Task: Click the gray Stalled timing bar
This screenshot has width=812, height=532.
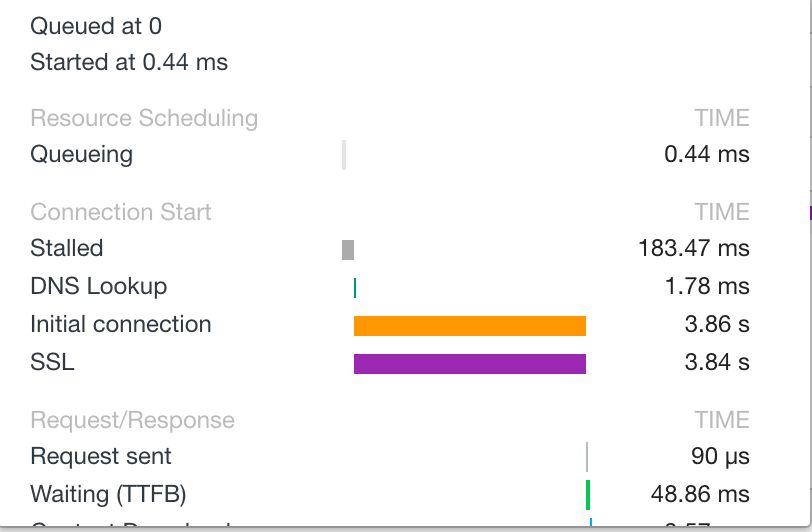Action: coord(348,250)
